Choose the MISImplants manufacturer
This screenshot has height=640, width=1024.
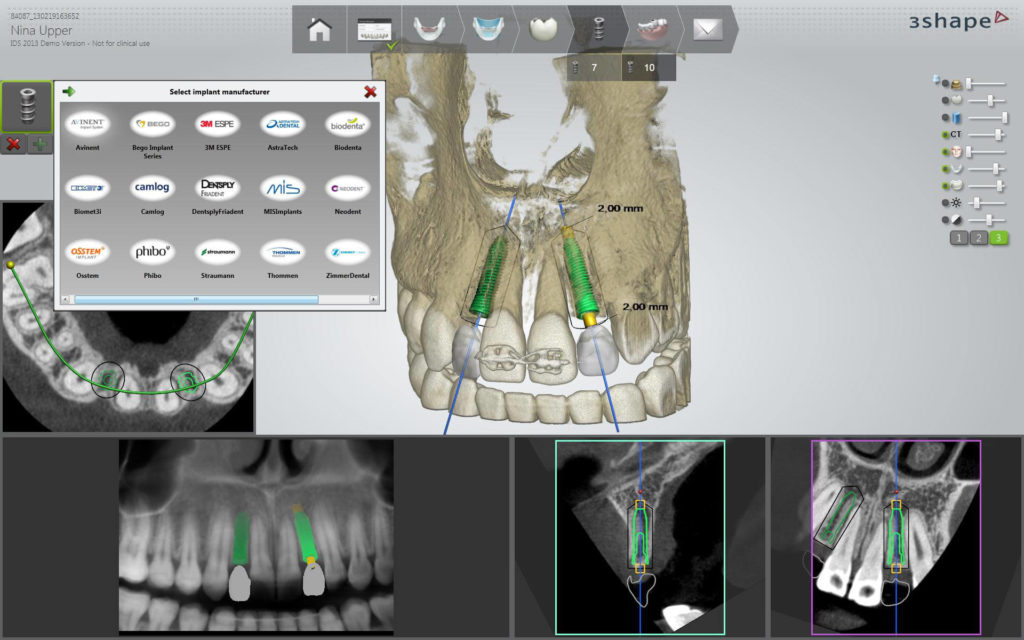(x=283, y=195)
